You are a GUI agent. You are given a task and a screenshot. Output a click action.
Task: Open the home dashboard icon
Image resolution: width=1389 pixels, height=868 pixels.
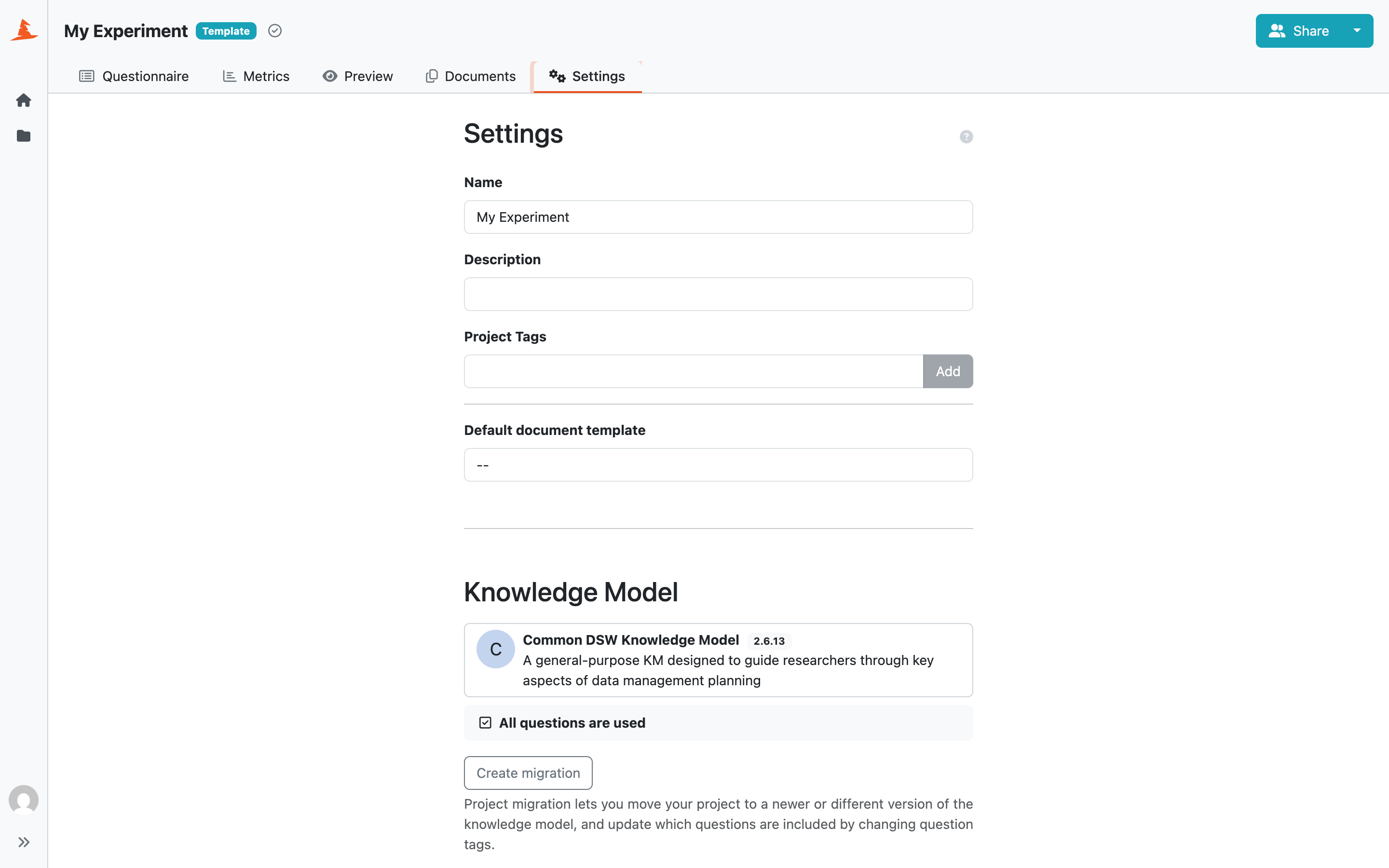24,100
